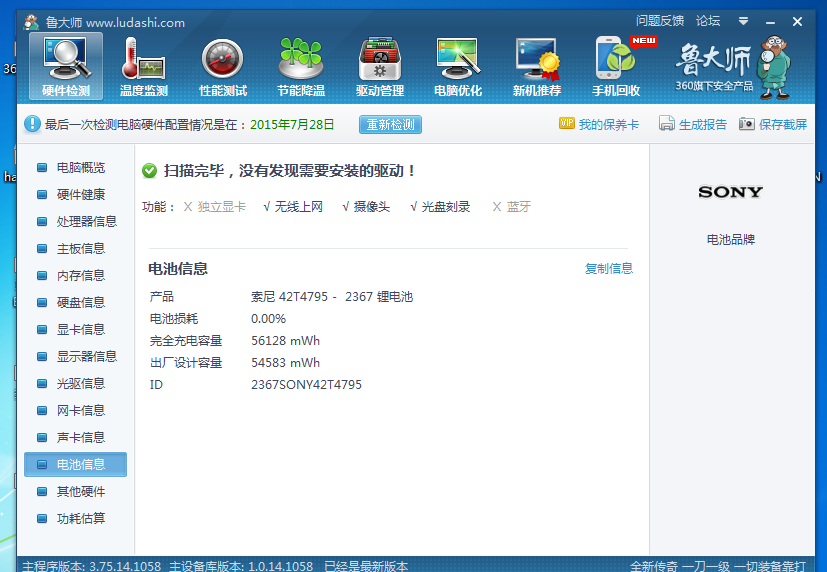Open the title bar dropdown menu arrow
Viewport: 827px width, 572px height.
743,21
